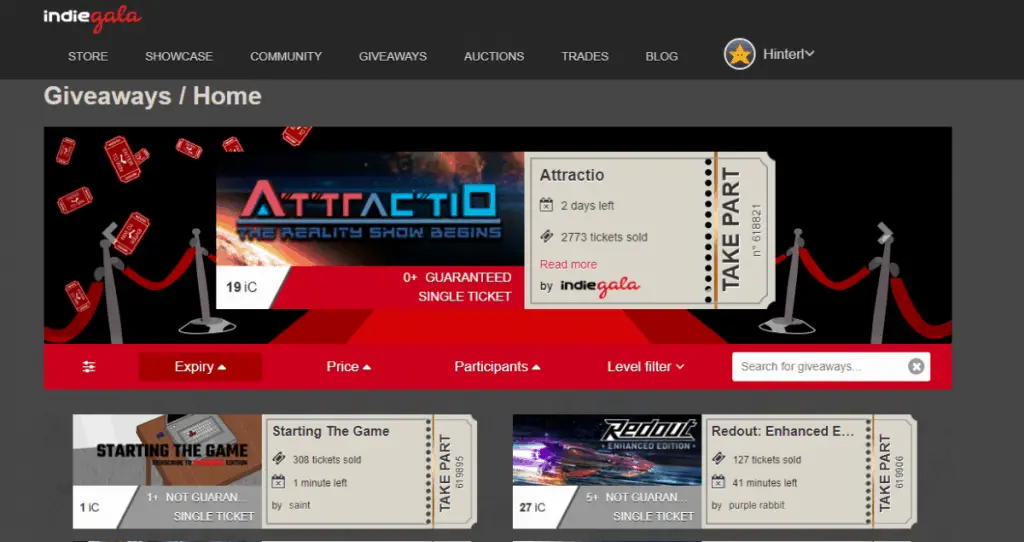Open the TRADES menu
The height and width of the screenshot is (542, 1024).
pyautogui.click(x=584, y=56)
